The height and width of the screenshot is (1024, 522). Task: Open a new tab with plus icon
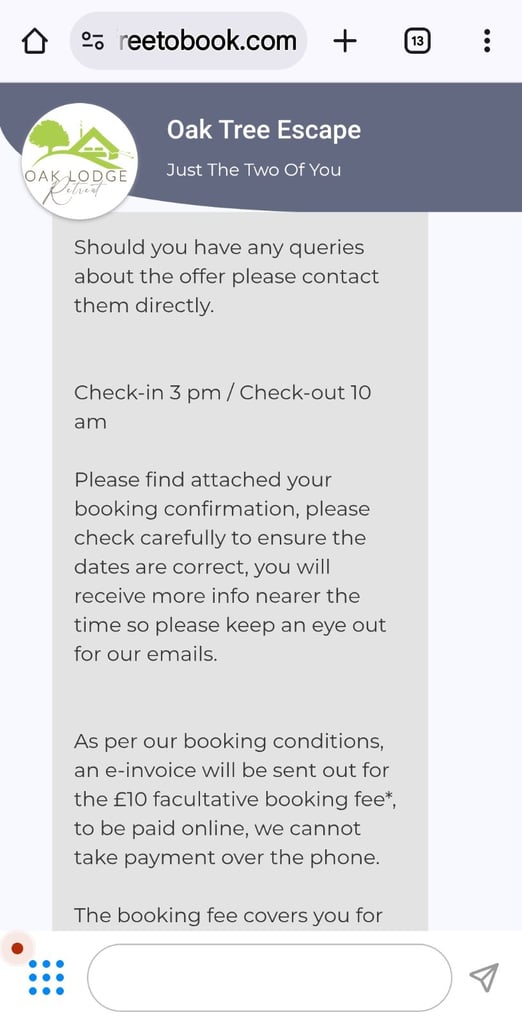tap(345, 42)
